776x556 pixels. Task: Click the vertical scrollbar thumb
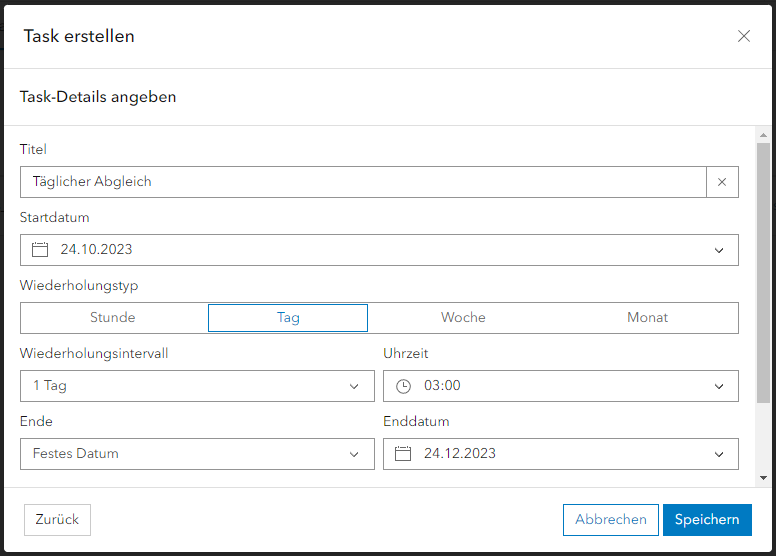[763, 273]
